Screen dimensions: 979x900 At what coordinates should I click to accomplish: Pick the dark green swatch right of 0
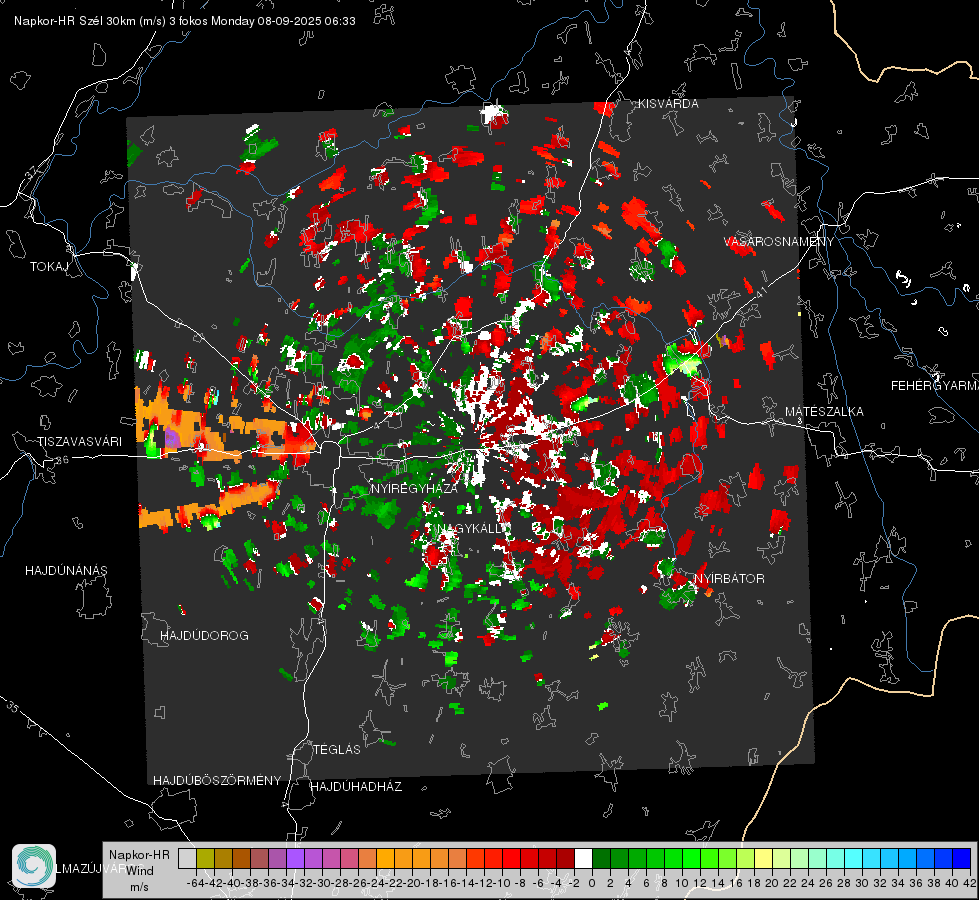pos(601,858)
